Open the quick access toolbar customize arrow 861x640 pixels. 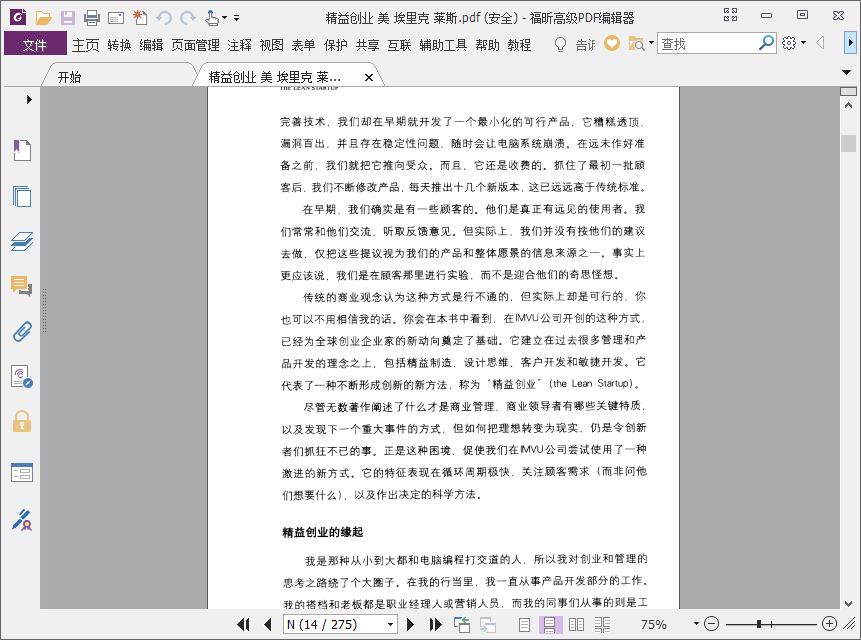click(x=237, y=18)
